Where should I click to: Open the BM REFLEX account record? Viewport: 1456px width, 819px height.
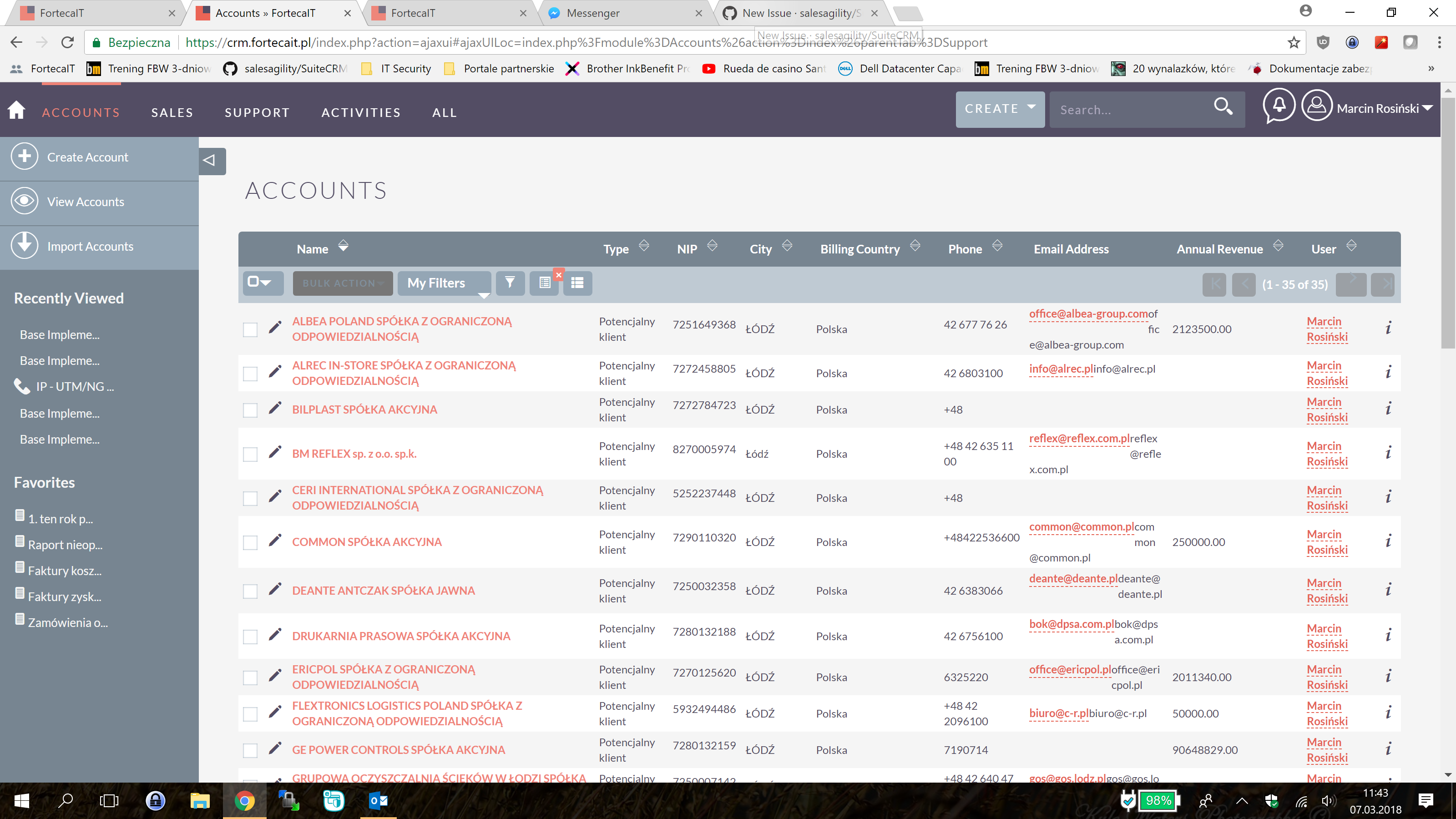(x=354, y=453)
